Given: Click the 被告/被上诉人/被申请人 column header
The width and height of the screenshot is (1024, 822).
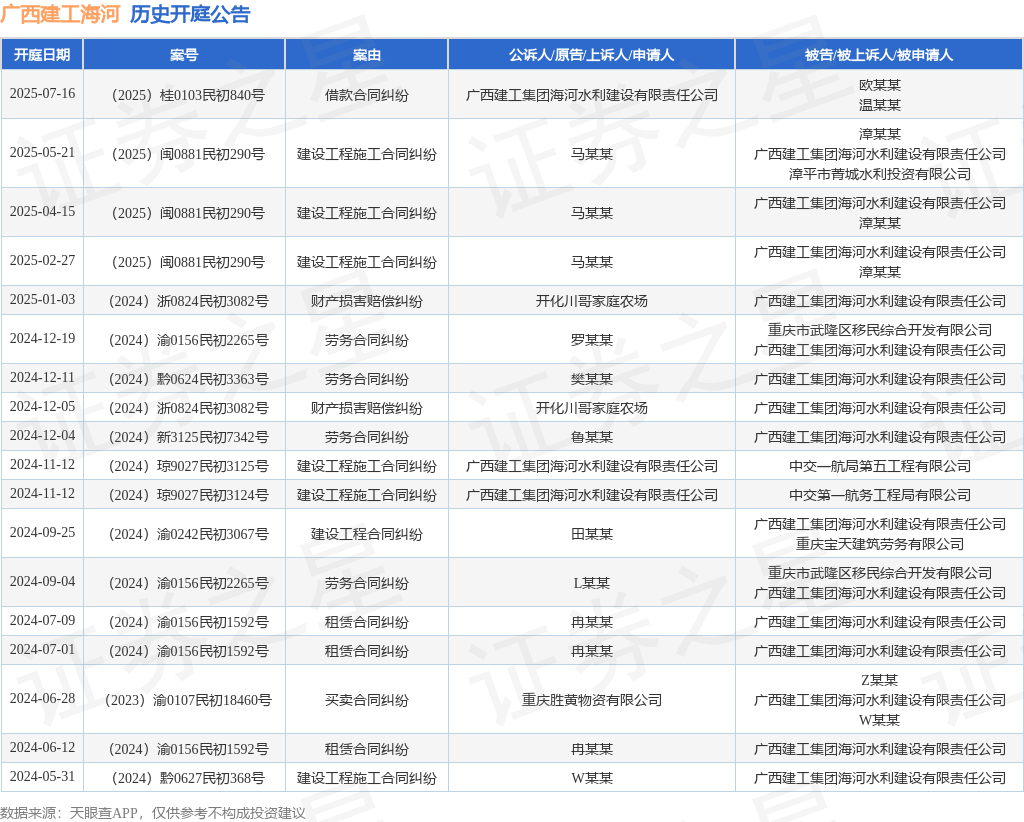Looking at the screenshot, I should (x=879, y=55).
